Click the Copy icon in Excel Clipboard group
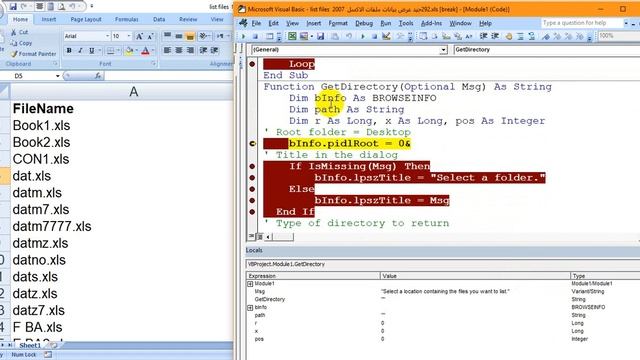This screenshot has height=360, width=640. point(14,43)
